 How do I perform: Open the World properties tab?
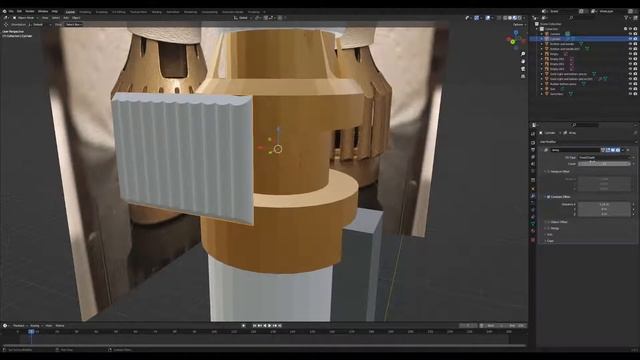(533, 171)
